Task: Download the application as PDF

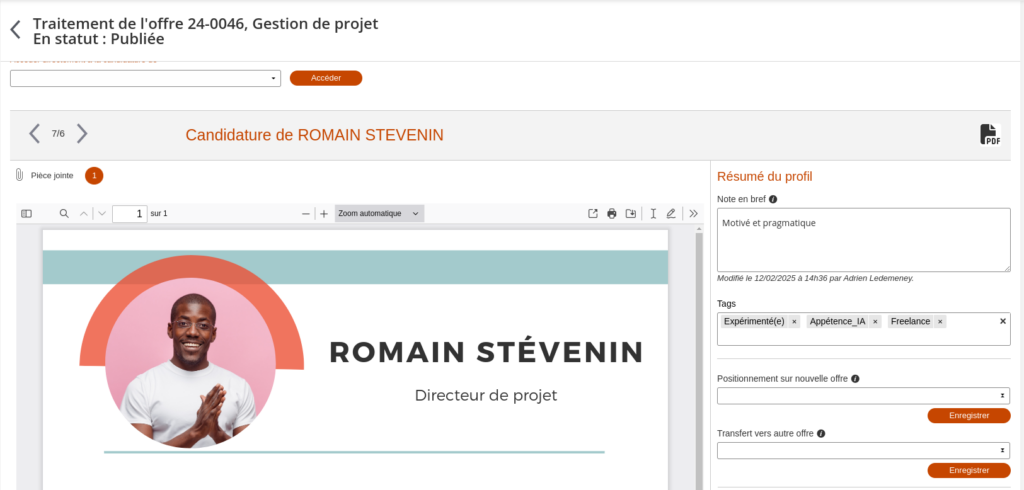Action: 989,135
